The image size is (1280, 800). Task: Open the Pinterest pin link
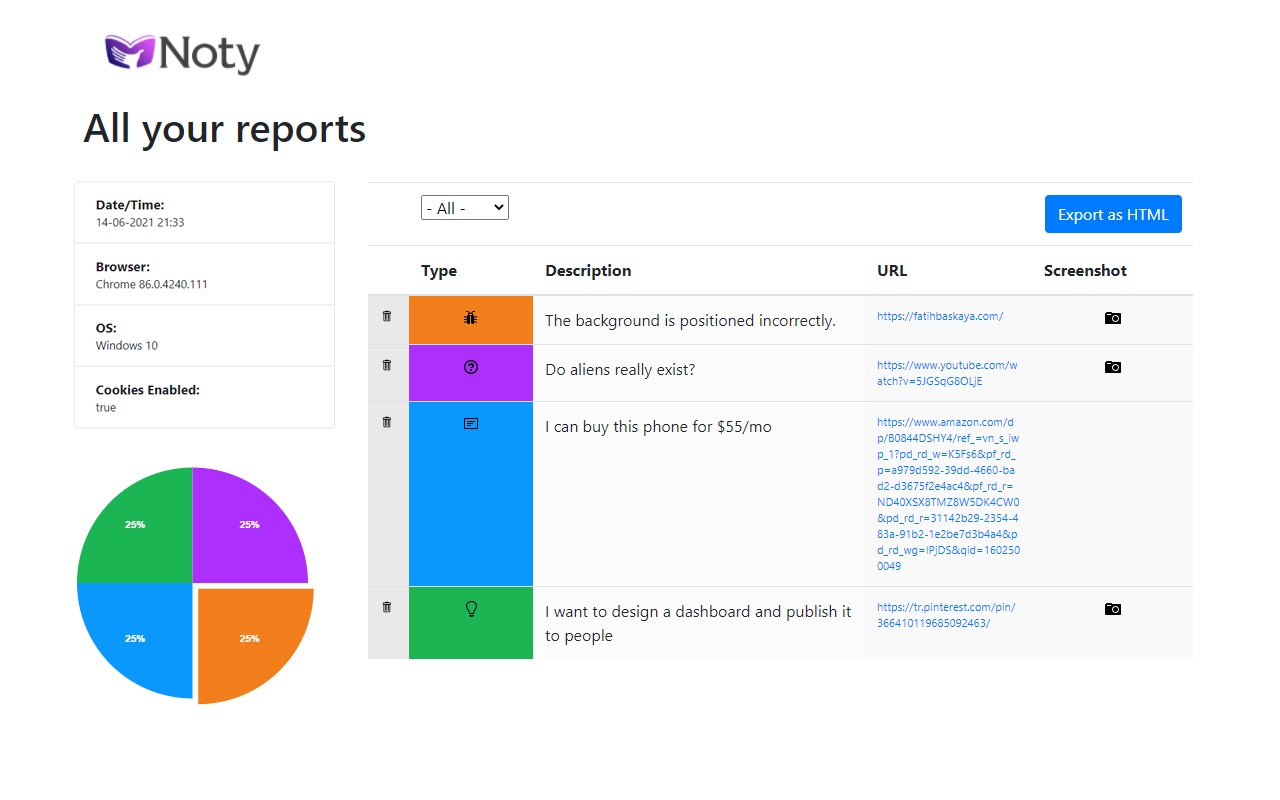[946, 615]
